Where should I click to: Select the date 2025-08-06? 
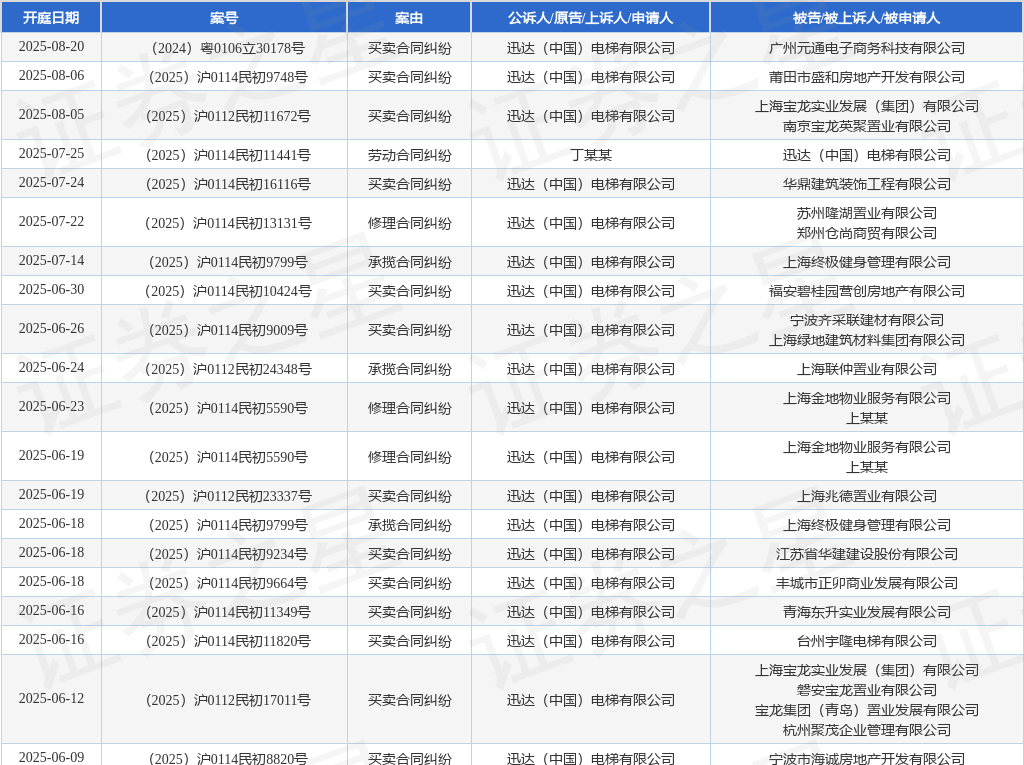point(52,75)
